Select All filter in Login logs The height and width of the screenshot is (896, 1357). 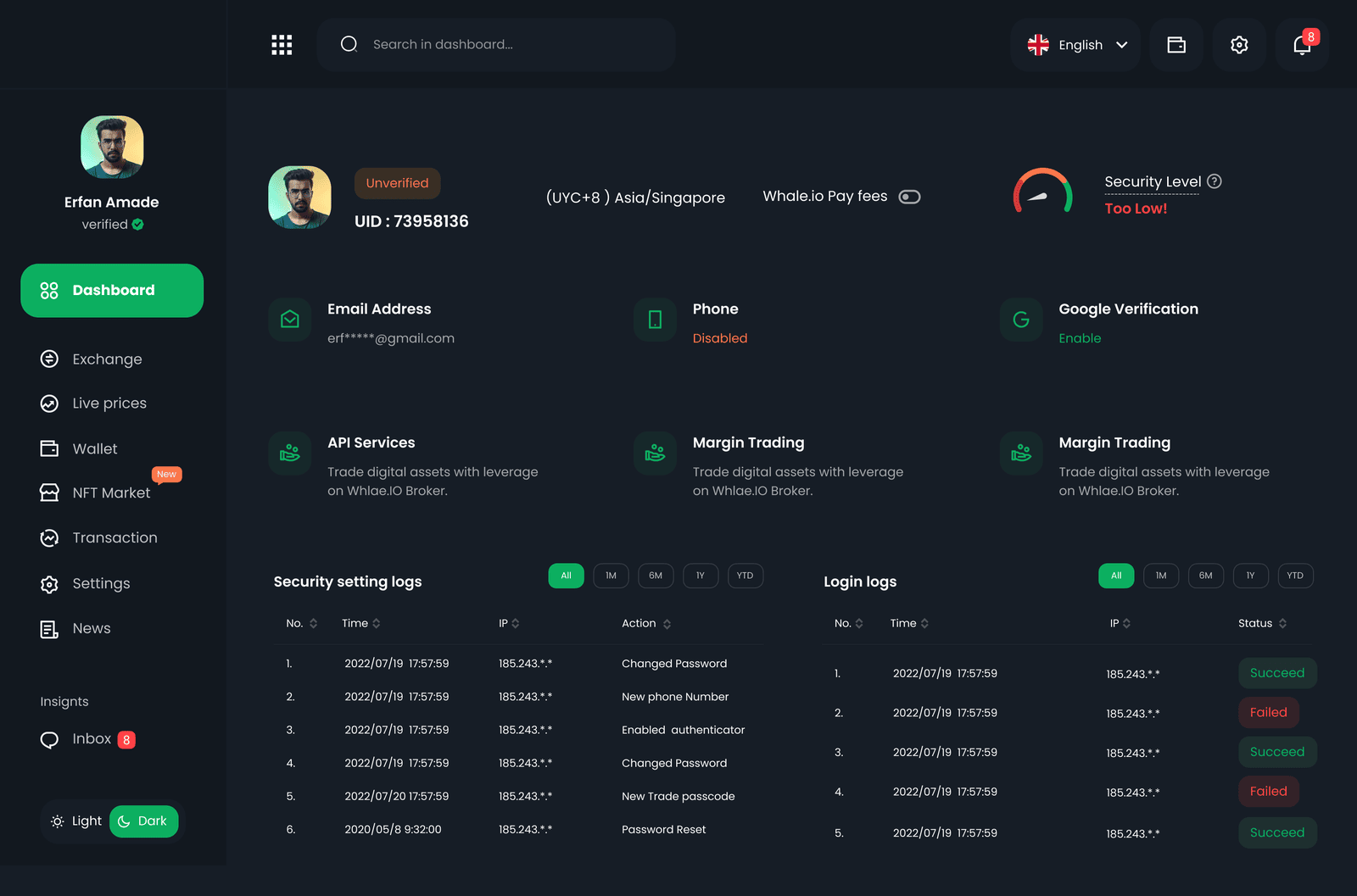[x=1116, y=576]
